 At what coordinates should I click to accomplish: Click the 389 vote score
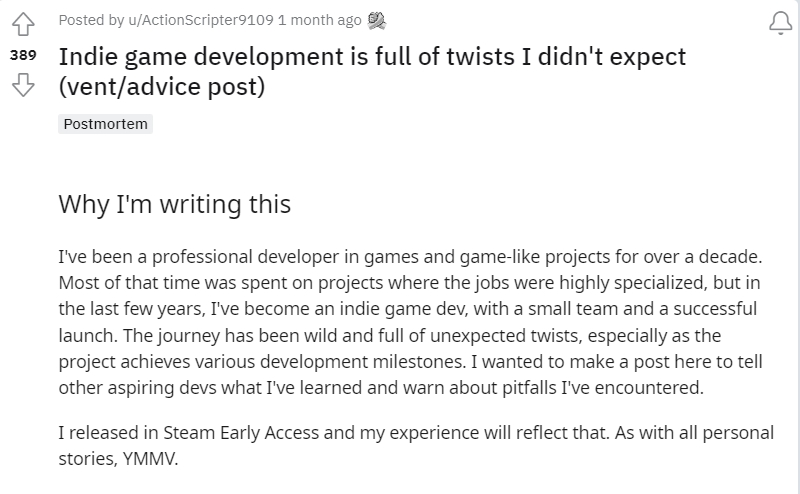pyautogui.click(x=23, y=55)
